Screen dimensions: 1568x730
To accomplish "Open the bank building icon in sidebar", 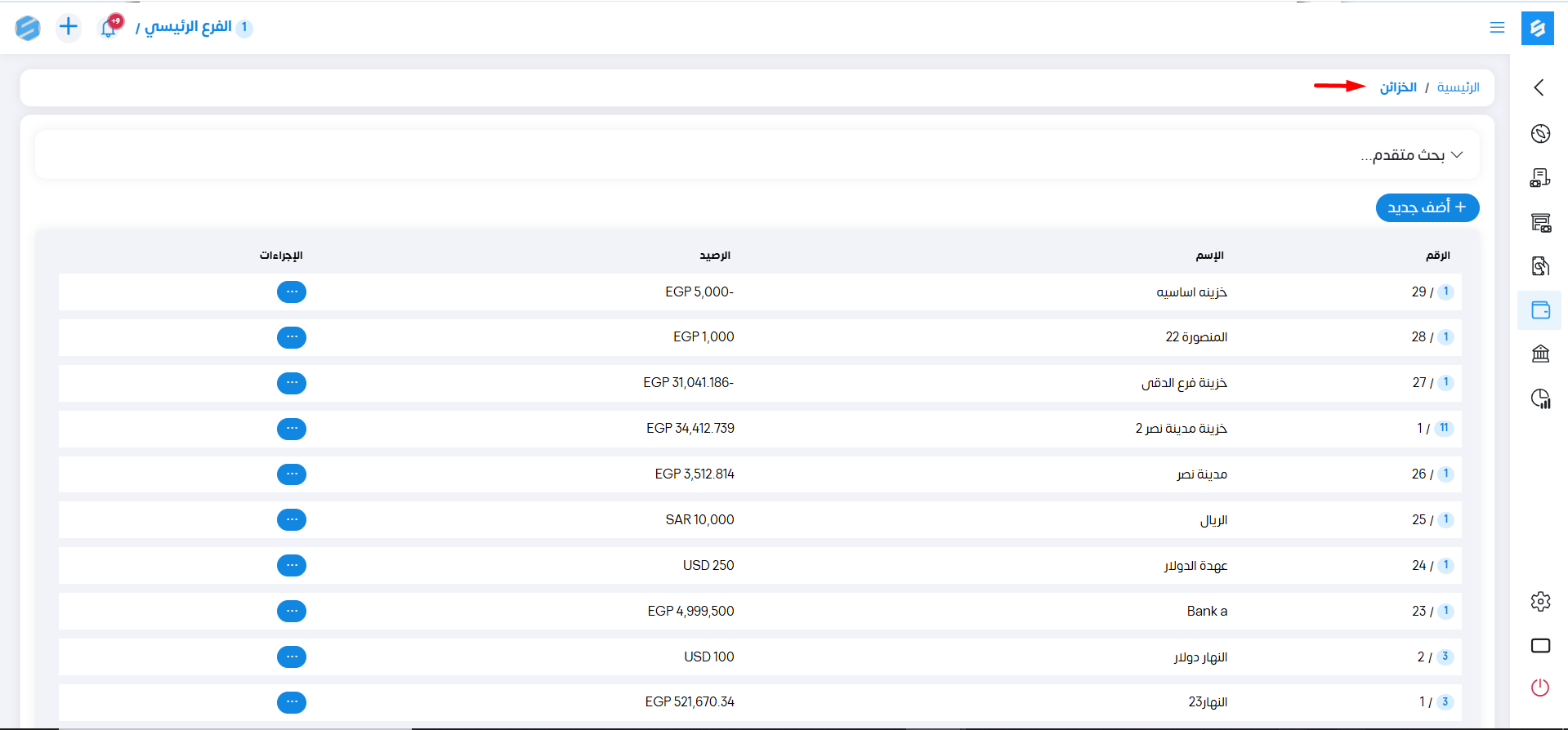I will [x=1540, y=354].
